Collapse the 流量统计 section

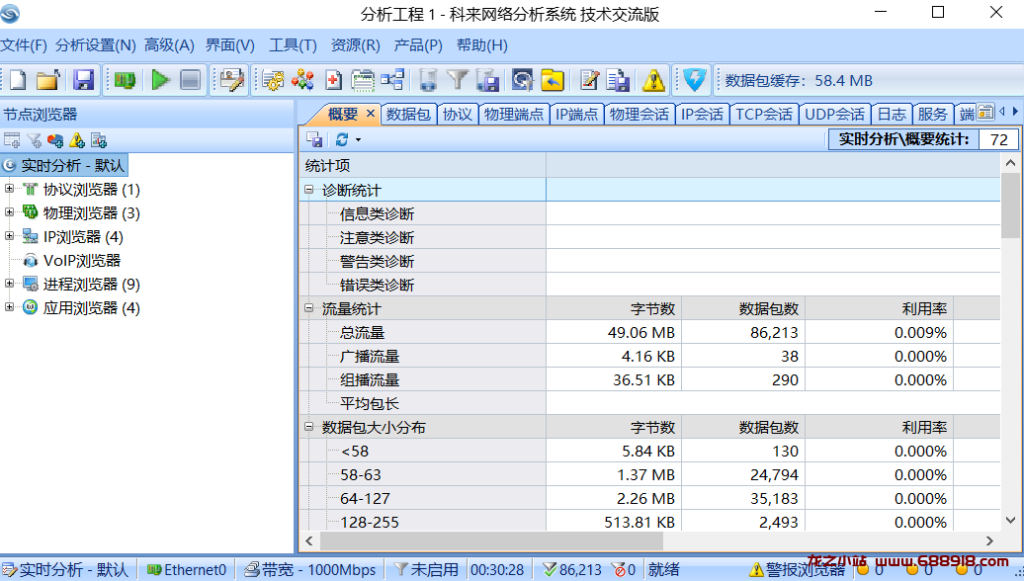pos(309,308)
